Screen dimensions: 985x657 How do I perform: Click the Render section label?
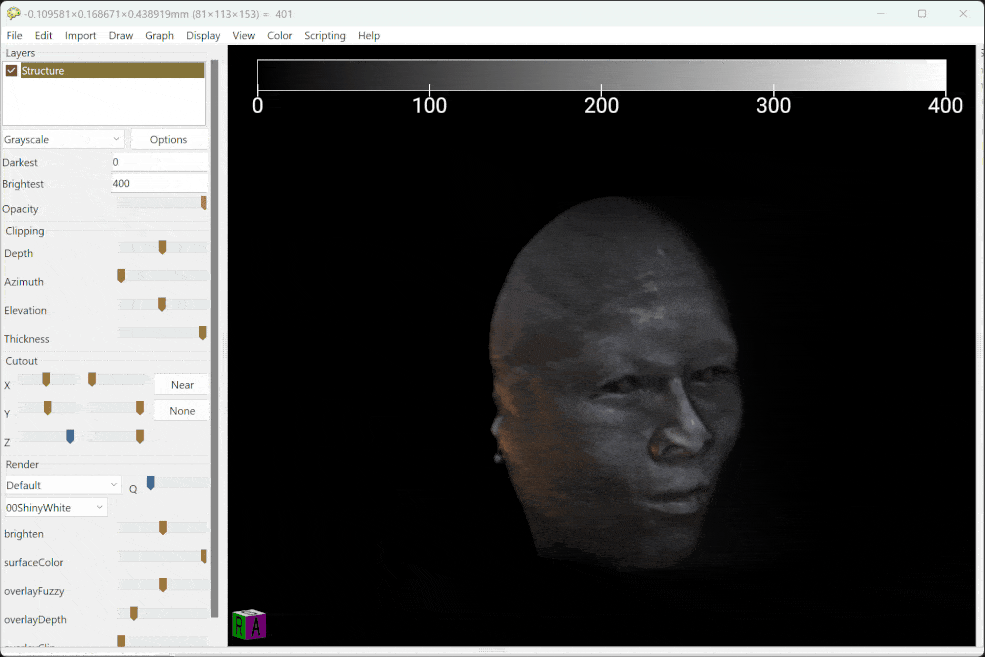[x=22, y=465]
